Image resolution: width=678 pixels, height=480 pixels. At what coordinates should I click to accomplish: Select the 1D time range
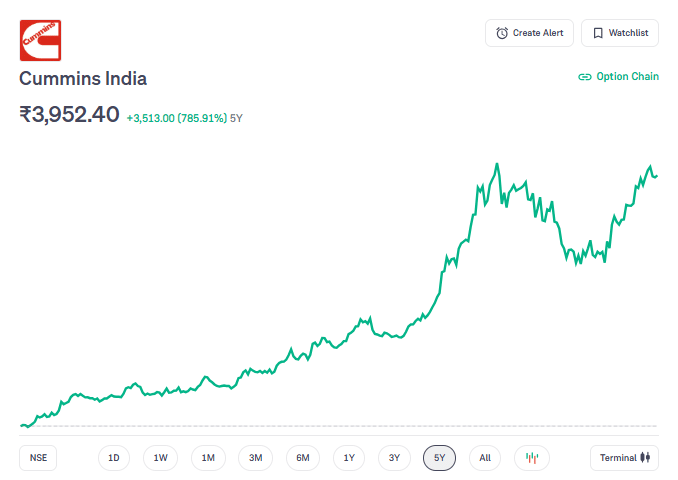coord(114,458)
